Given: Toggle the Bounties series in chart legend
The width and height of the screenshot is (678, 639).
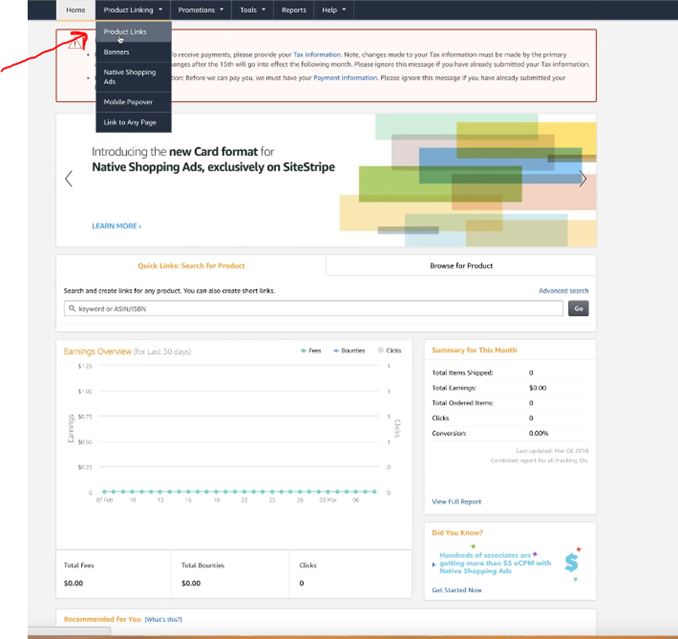Looking at the screenshot, I should point(349,351).
